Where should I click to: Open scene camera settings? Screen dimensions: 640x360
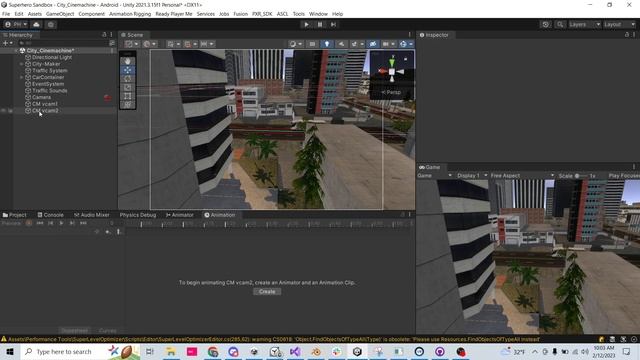(388, 44)
